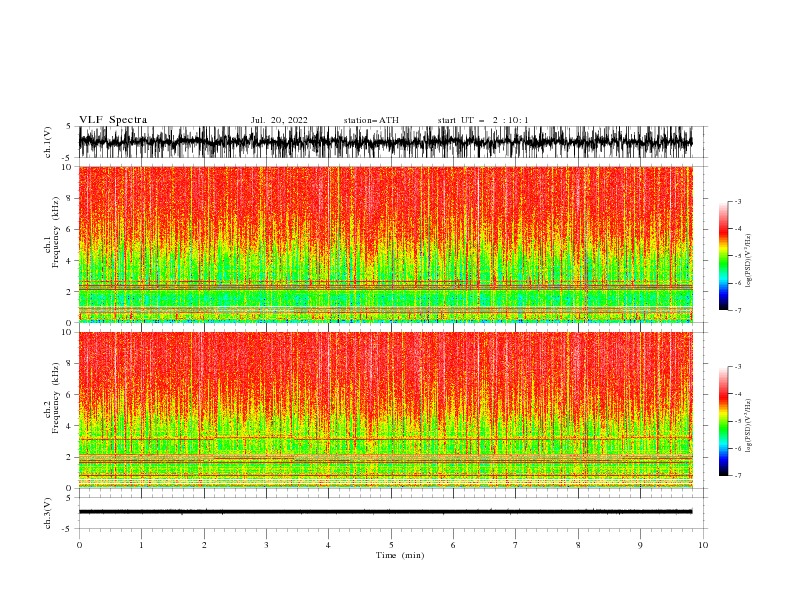
Task: Click the ch.1 frequency tick label '6'
Action: [69, 229]
